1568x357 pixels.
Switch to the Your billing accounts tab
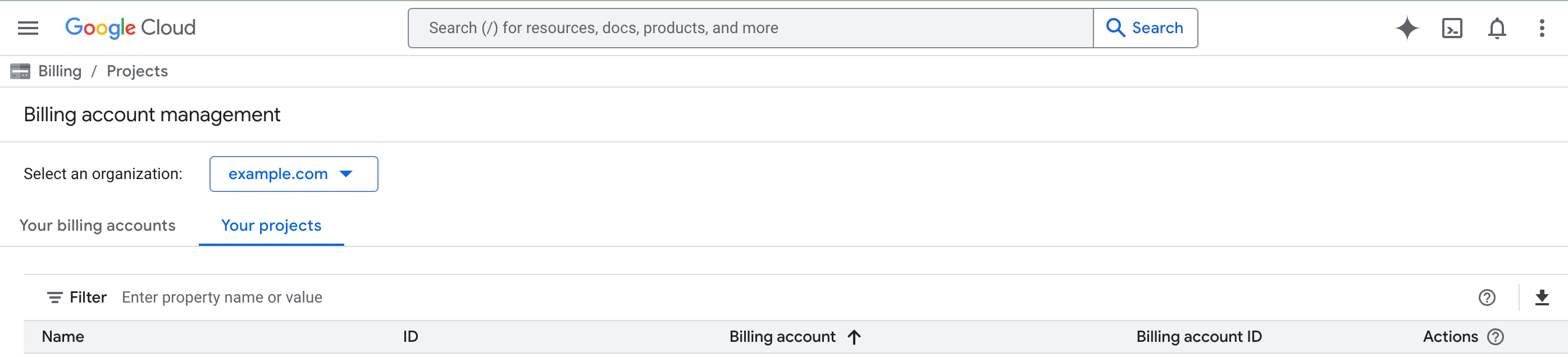[x=97, y=226]
